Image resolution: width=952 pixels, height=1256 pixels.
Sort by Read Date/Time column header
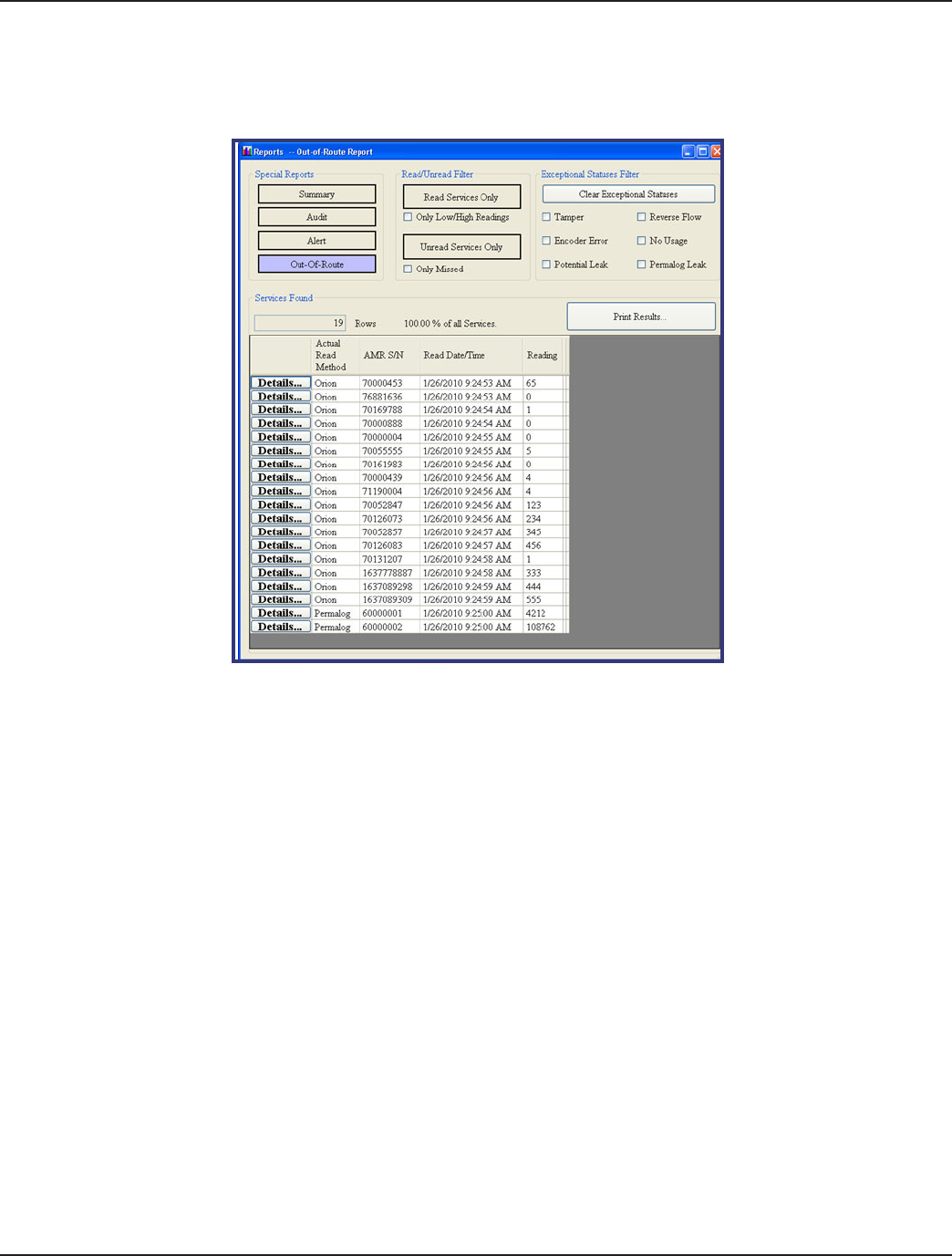[x=471, y=356]
